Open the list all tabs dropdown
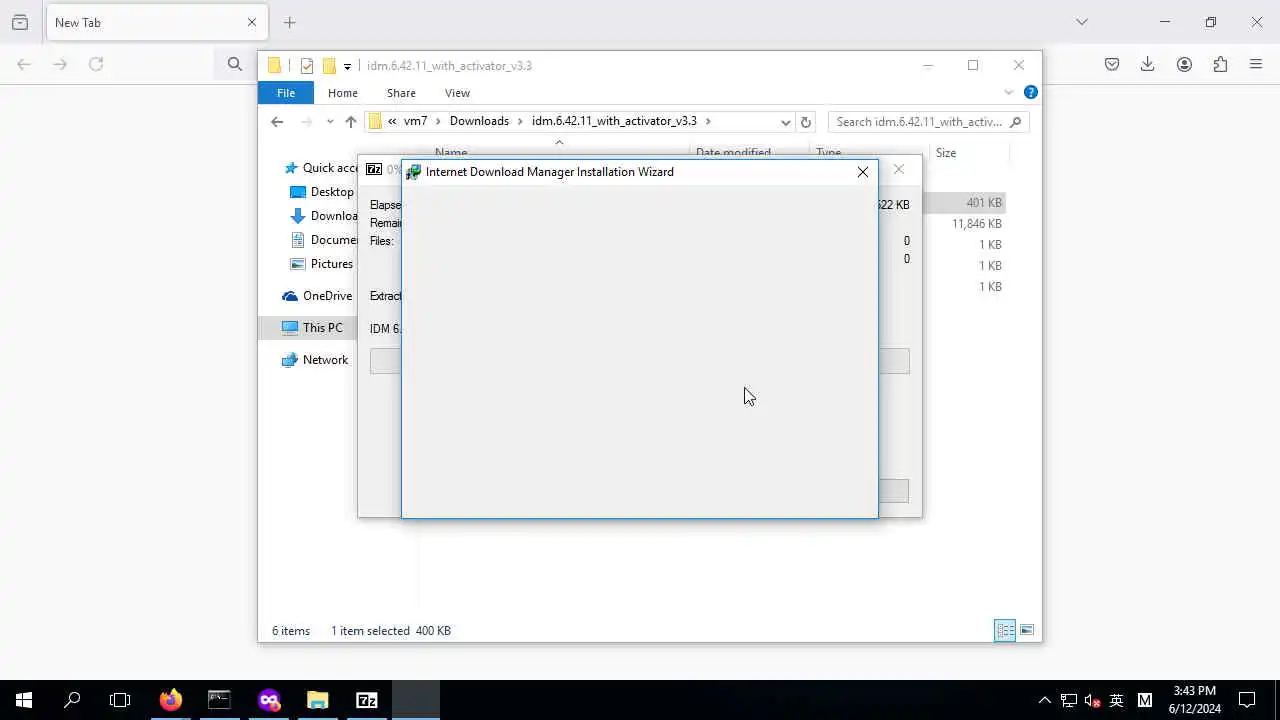The height and width of the screenshot is (720, 1280). [1082, 22]
